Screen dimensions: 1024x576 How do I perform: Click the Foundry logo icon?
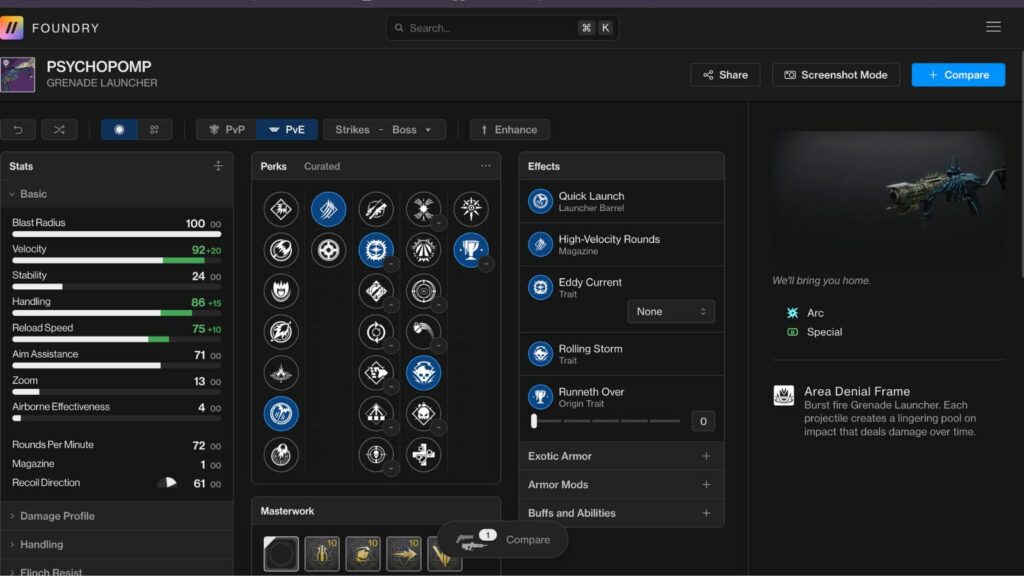pos(12,27)
